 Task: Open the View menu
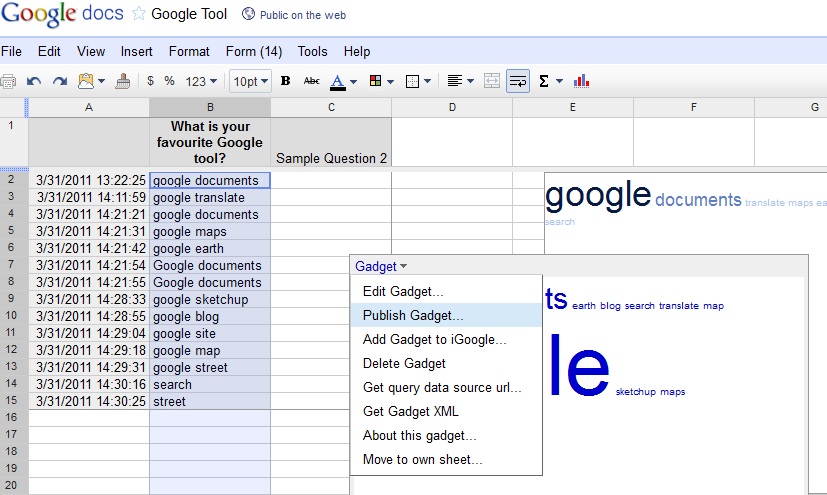[x=91, y=52]
